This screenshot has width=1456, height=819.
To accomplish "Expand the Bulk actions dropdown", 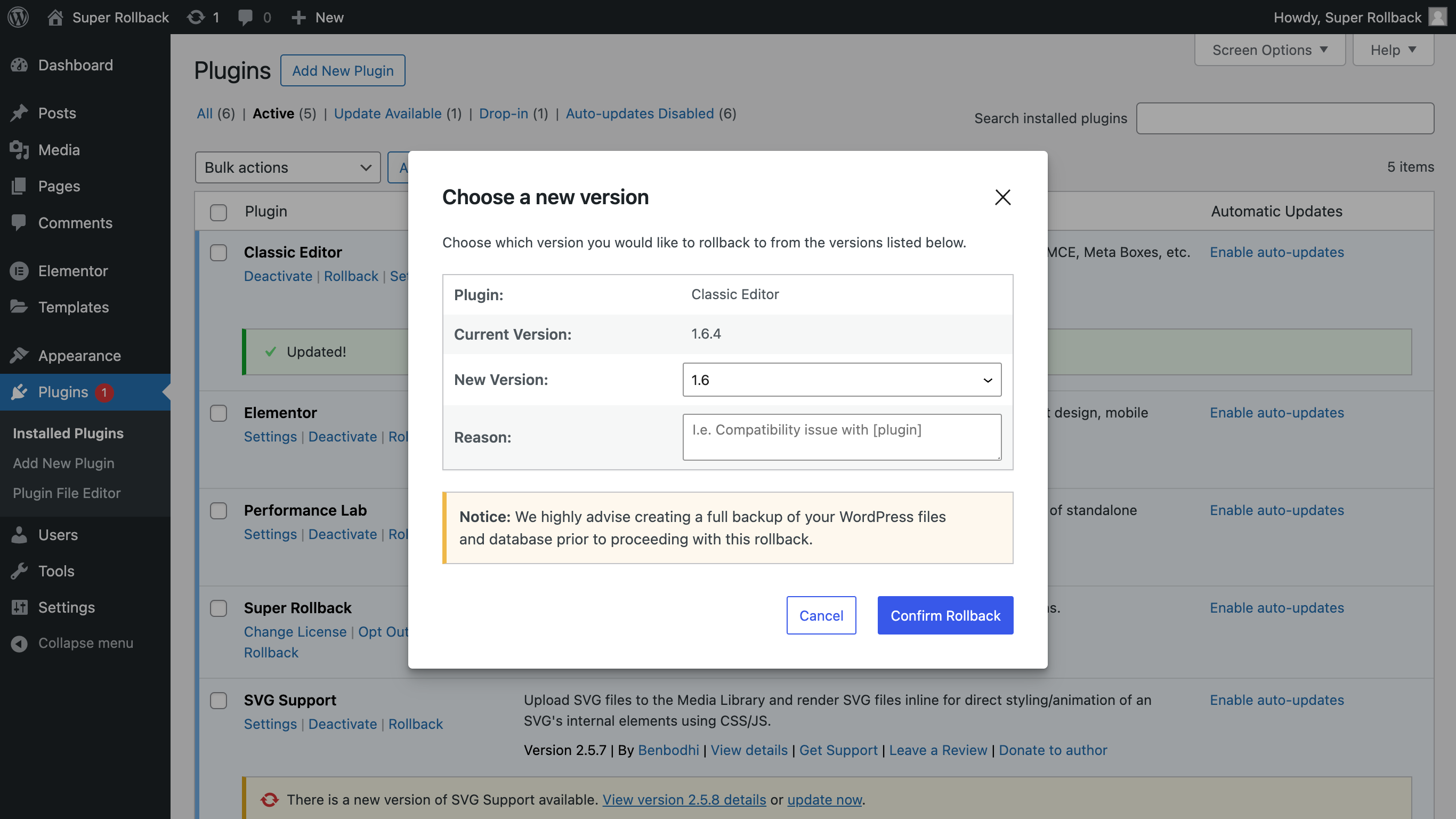I will (x=288, y=167).
